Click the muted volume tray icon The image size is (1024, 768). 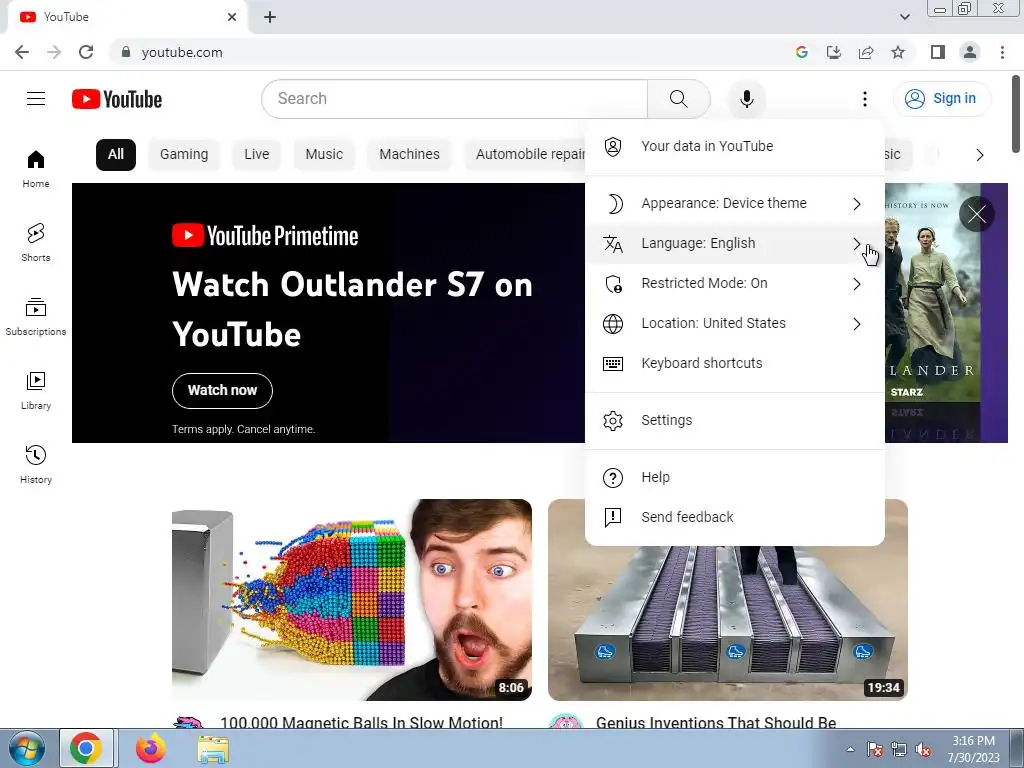click(x=923, y=750)
